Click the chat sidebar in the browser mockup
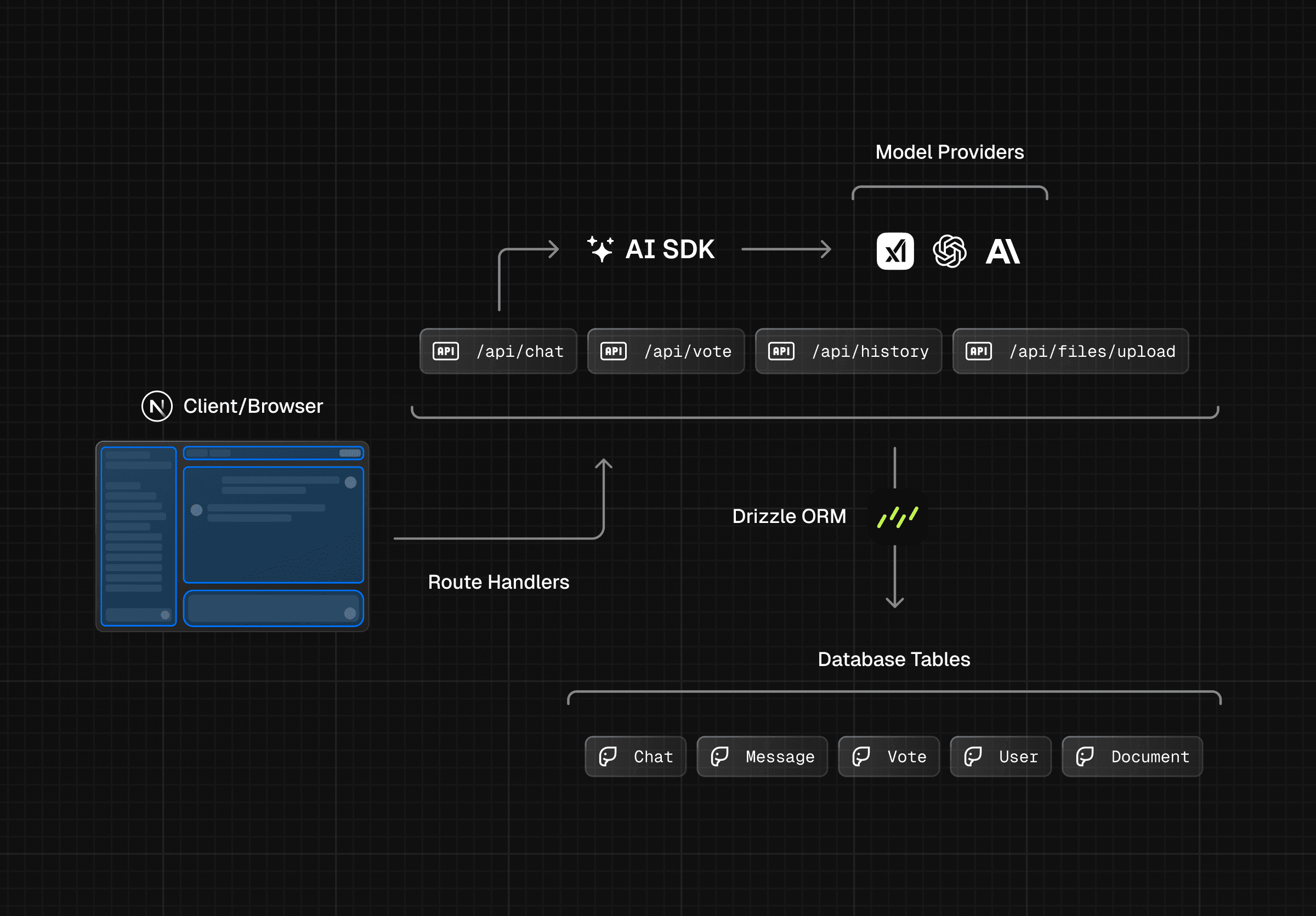The height and width of the screenshot is (916, 1316). [x=138, y=536]
